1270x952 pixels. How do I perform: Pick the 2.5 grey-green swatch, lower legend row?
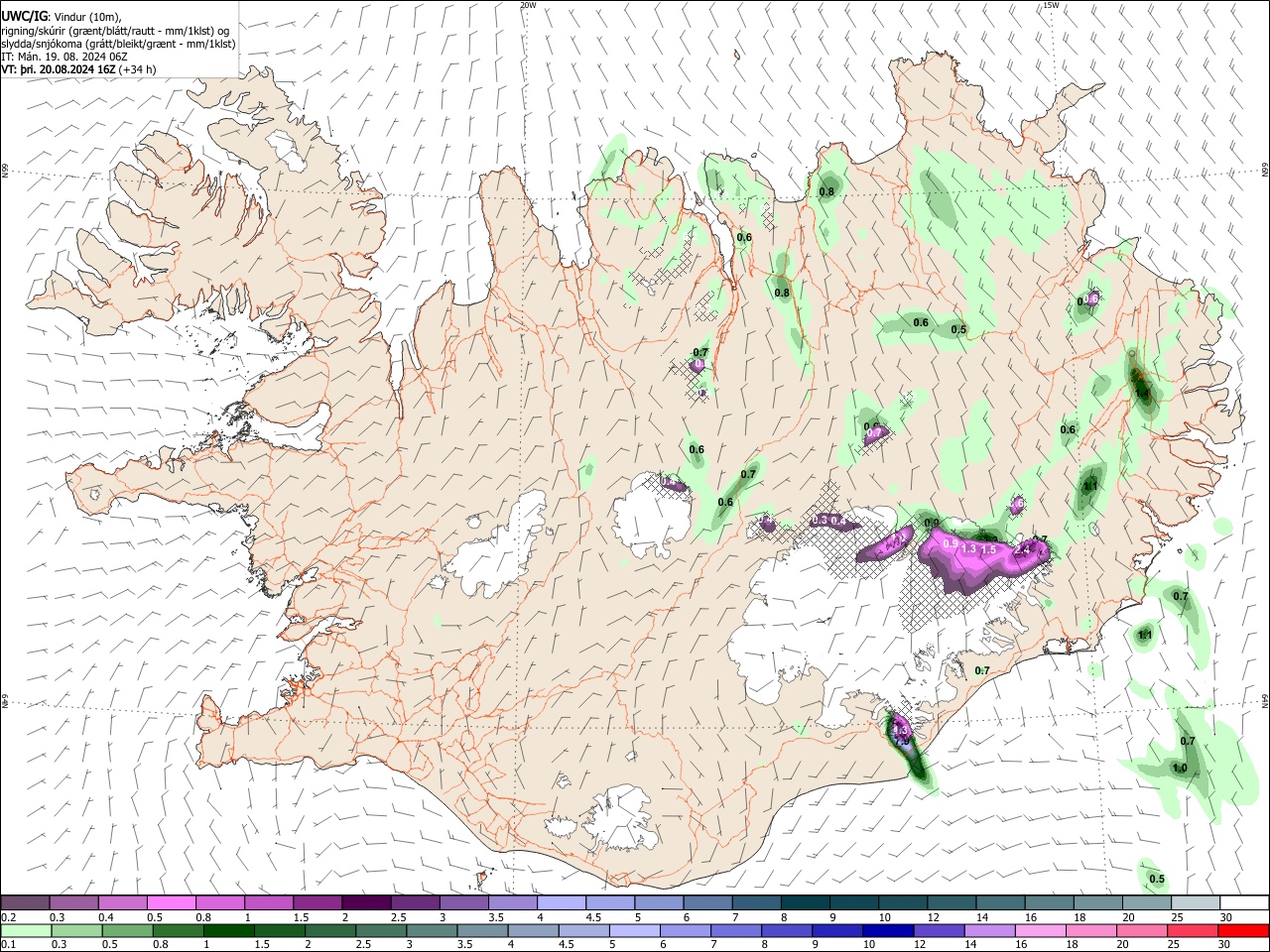pos(381,930)
